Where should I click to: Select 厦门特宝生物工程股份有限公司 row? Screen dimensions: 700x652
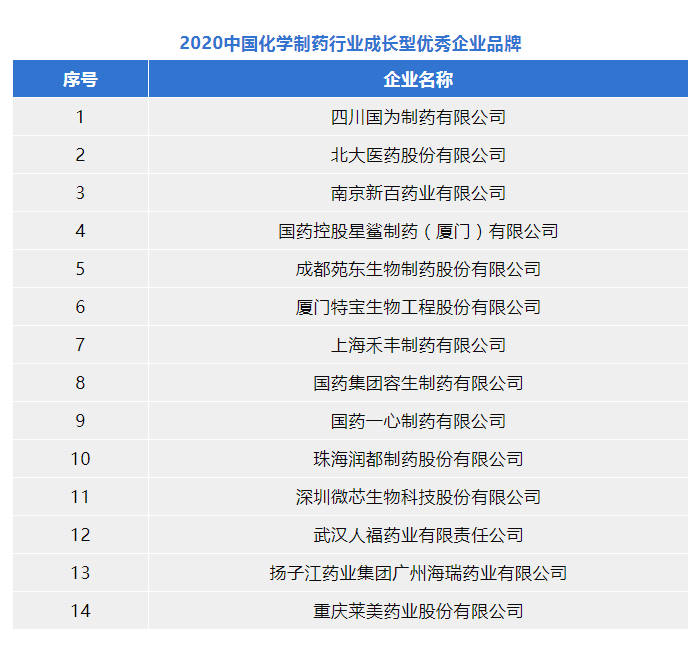pos(418,307)
